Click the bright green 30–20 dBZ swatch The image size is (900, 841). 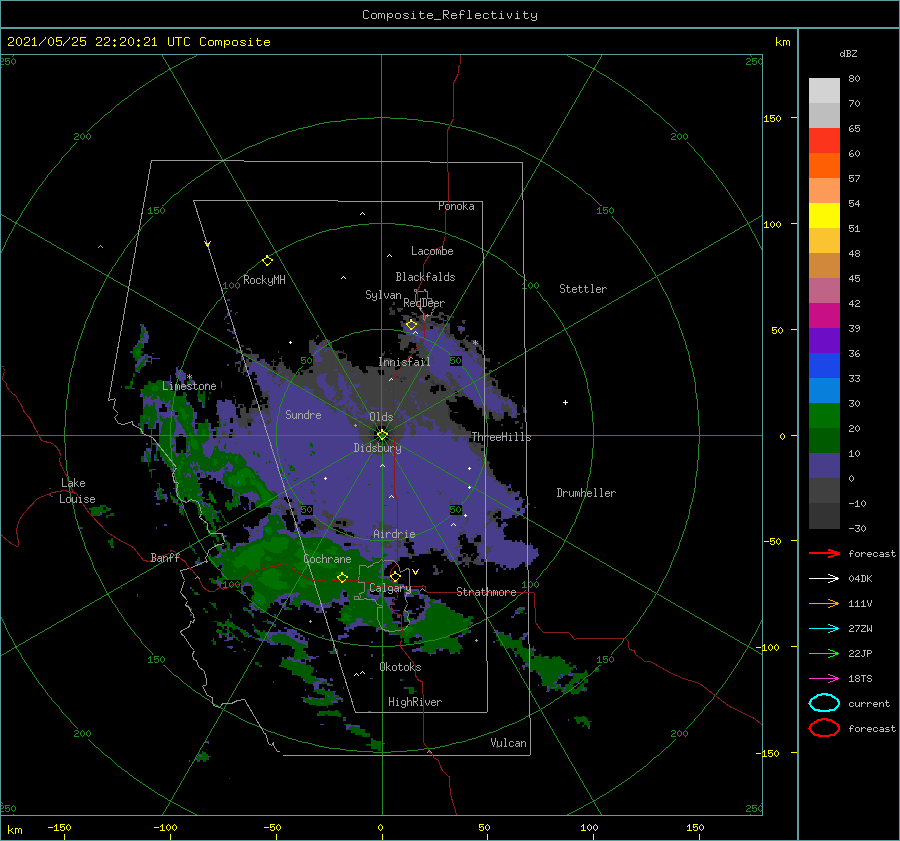pos(824,416)
